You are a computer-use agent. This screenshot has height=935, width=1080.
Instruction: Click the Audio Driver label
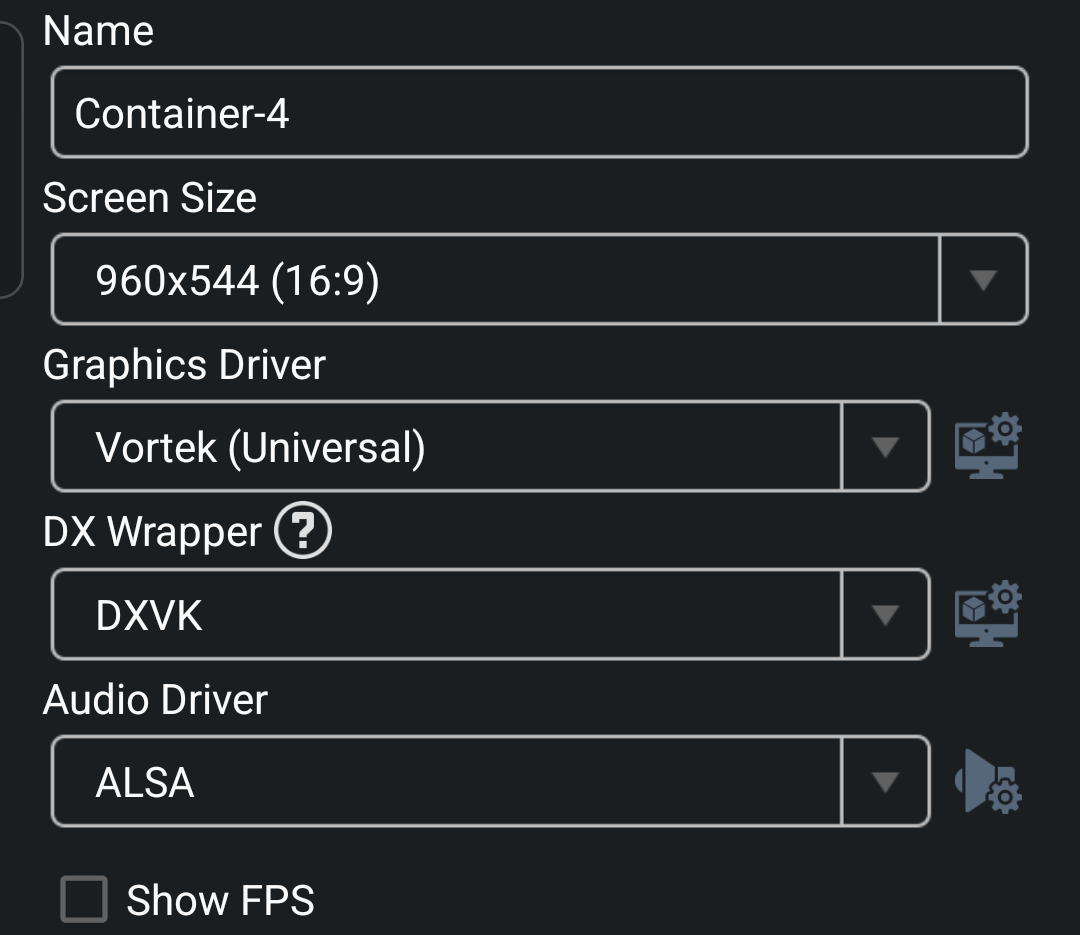tap(155, 699)
